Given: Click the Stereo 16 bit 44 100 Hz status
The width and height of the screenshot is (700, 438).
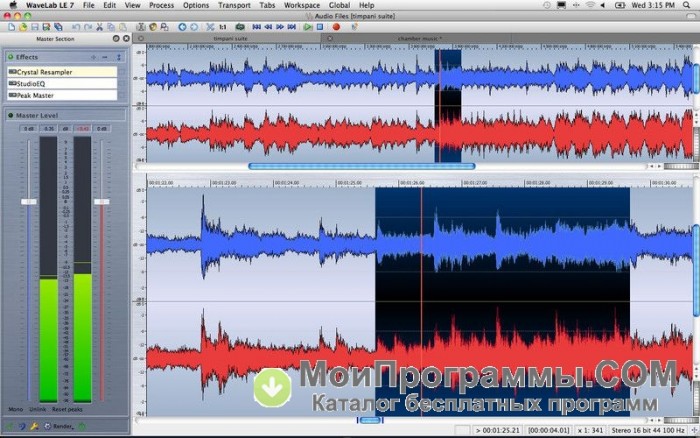Looking at the screenshot, I should (648, 430).
